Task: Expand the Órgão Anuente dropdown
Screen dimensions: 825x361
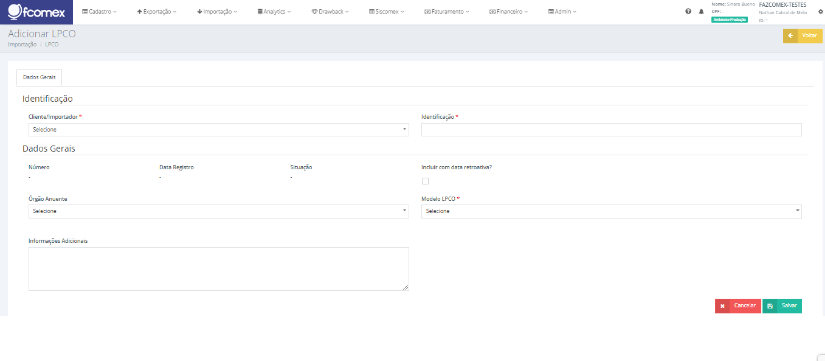Action: point(218,211)
